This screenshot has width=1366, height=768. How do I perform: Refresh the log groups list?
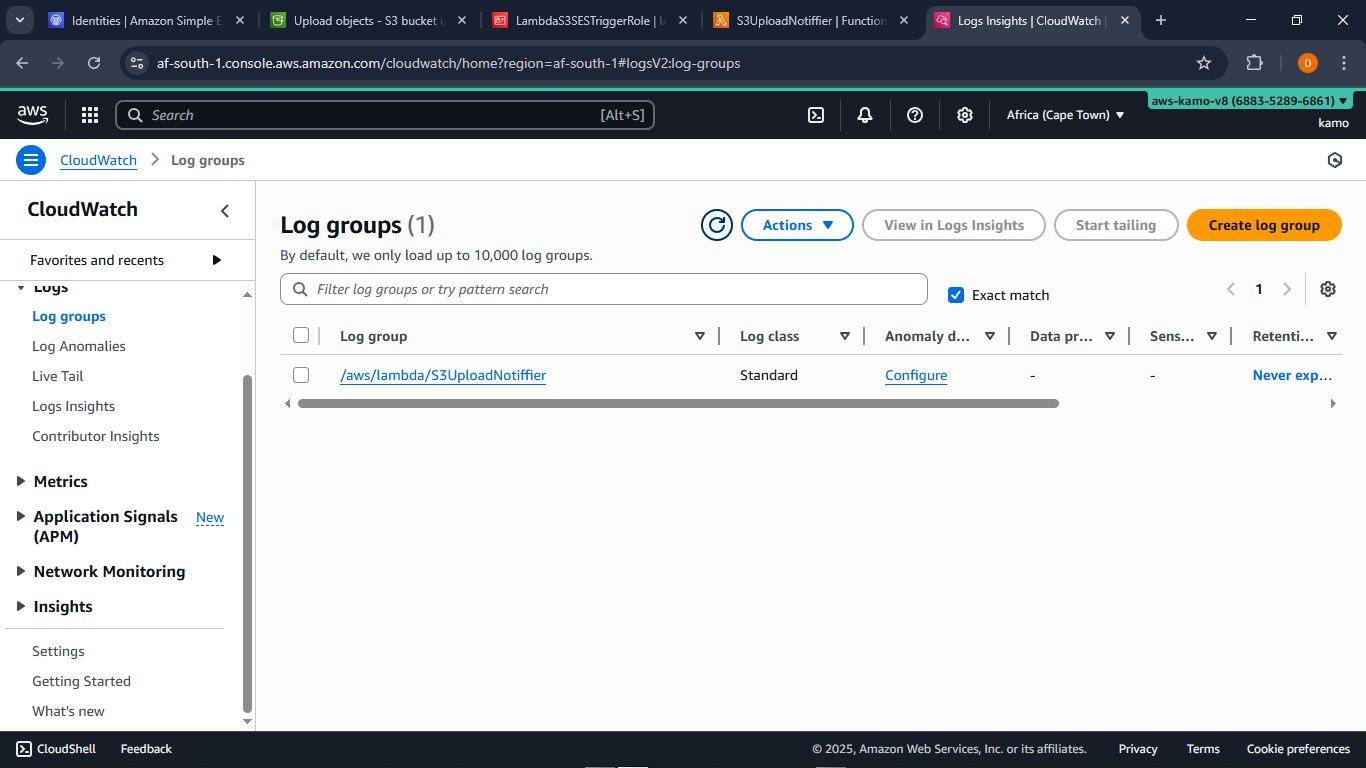click(716, 225)
